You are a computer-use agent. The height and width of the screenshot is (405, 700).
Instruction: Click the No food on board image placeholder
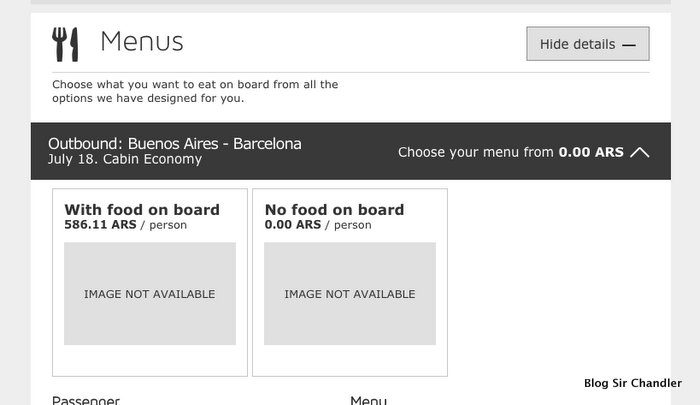click(350, 294)
